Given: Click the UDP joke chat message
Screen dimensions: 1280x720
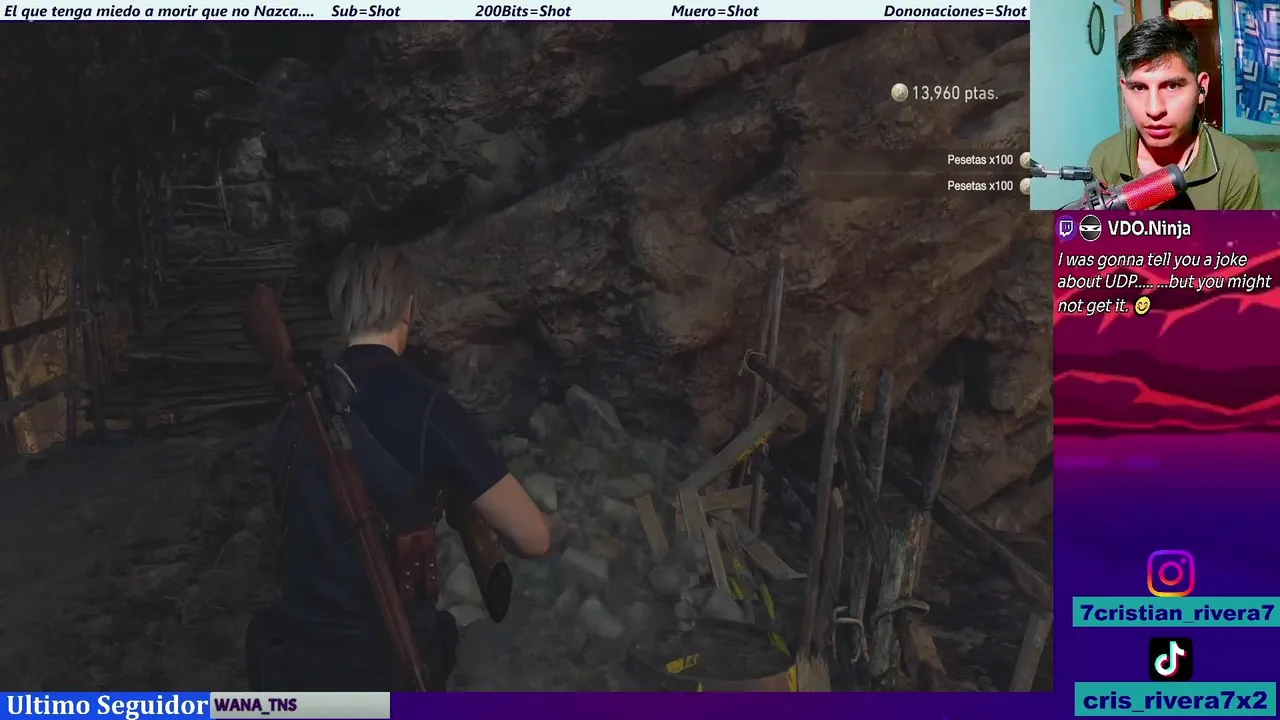Looking at the screenshot, I should 1164,283.
